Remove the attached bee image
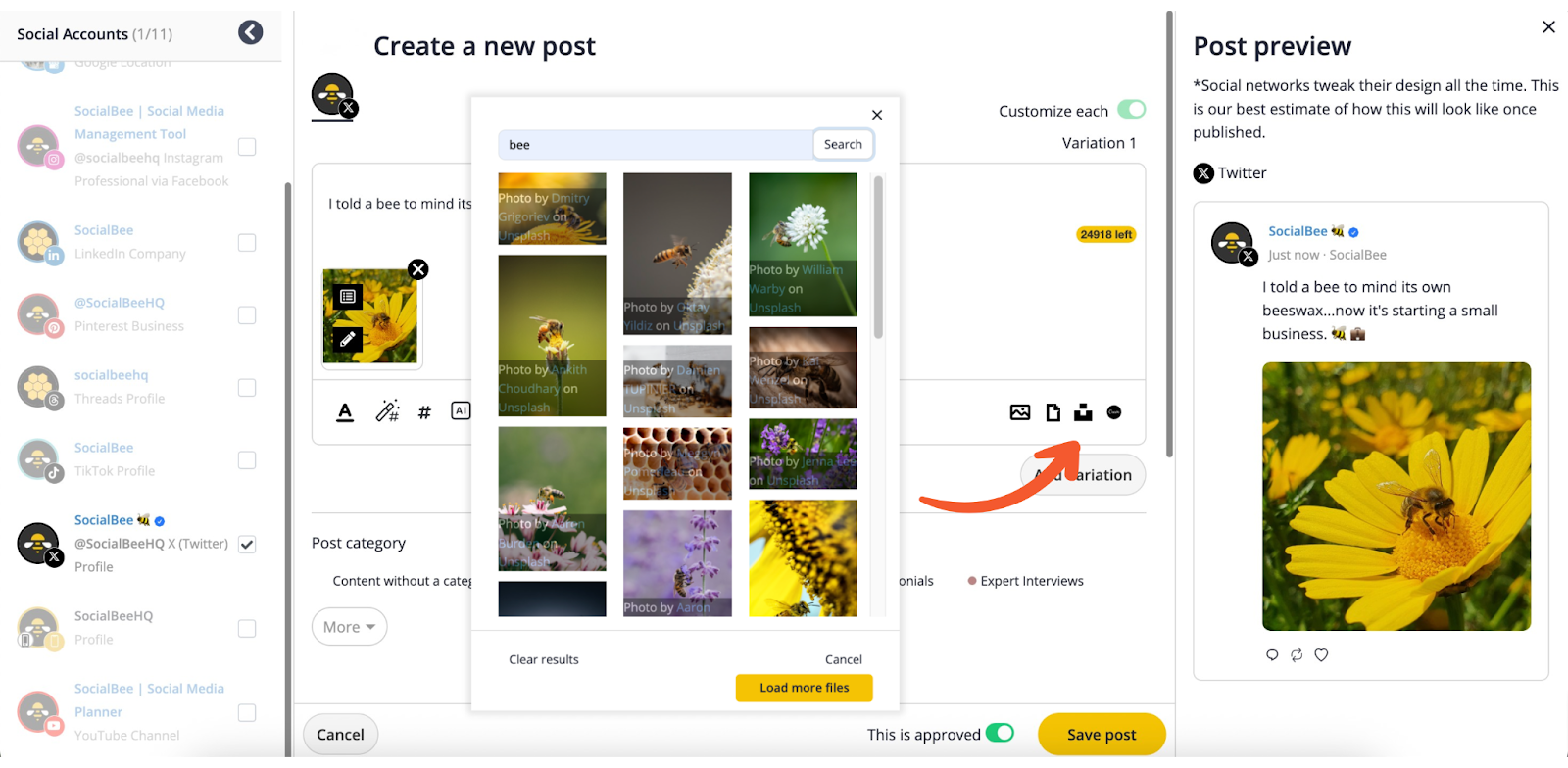This screenshot has height=768, width=1568. (418, 269)
